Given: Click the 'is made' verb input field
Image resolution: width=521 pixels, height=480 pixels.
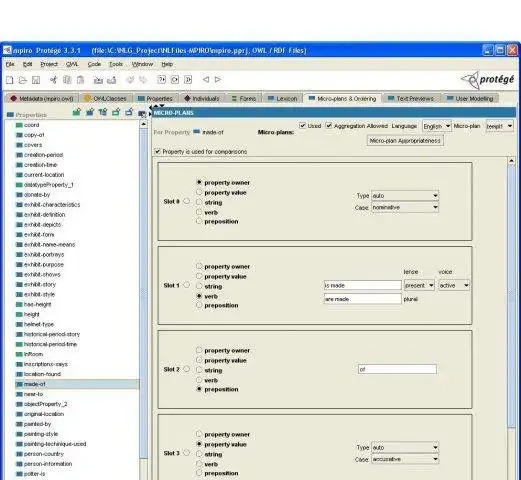Looking at the screenshot, I should click(363, 285).
